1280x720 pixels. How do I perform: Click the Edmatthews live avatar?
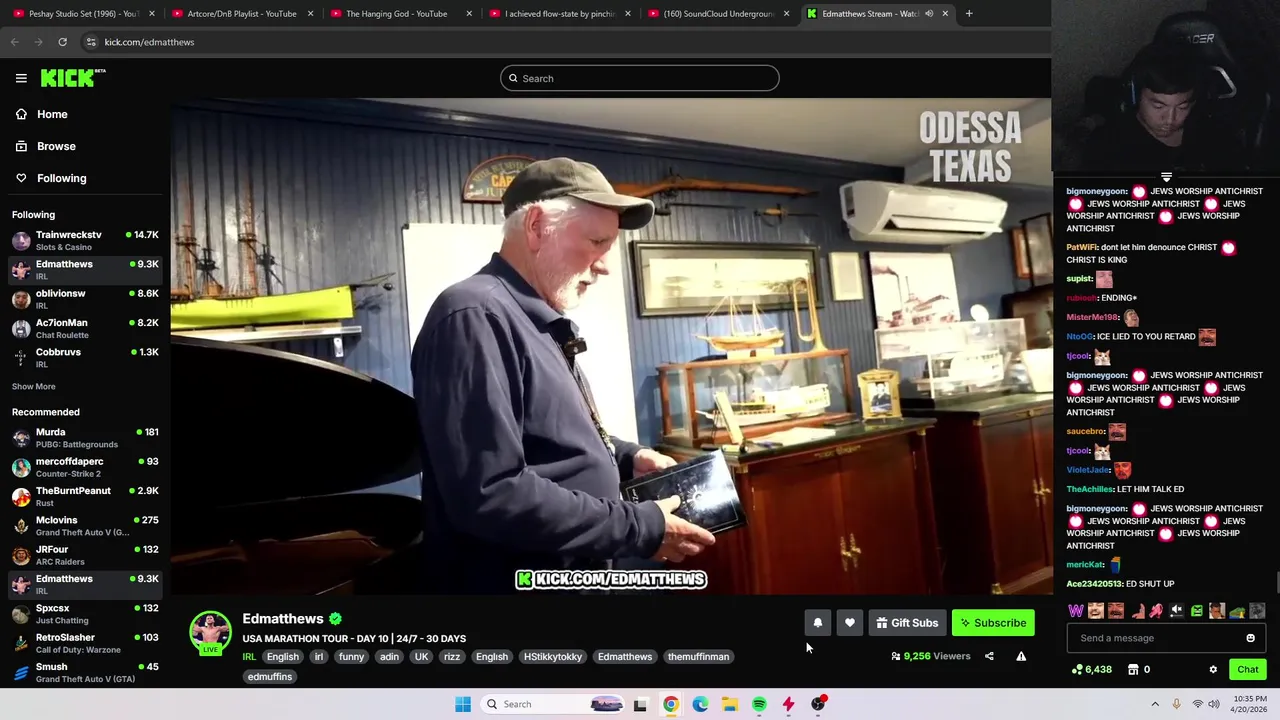[x=210, y=633]
